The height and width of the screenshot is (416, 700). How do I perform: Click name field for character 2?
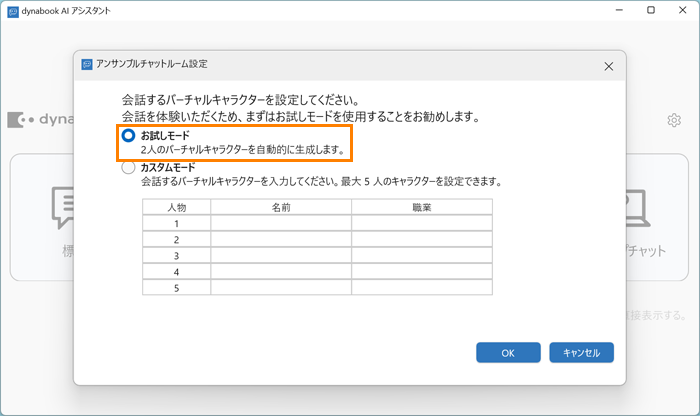click(281, 239)
